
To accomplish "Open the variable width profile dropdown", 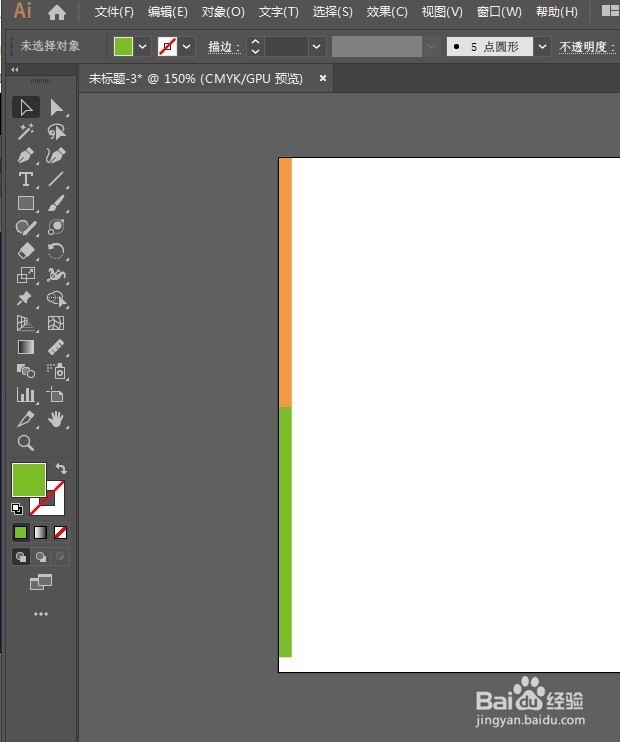I will coord(431,46).
